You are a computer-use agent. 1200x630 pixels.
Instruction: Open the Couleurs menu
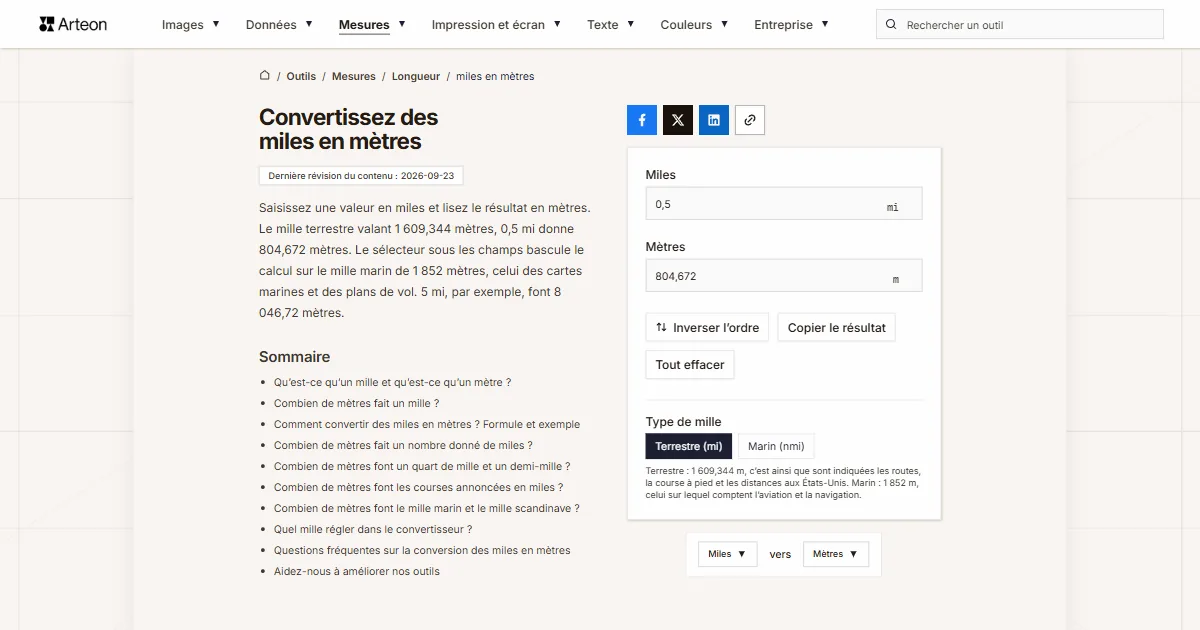tap(694, 25)
